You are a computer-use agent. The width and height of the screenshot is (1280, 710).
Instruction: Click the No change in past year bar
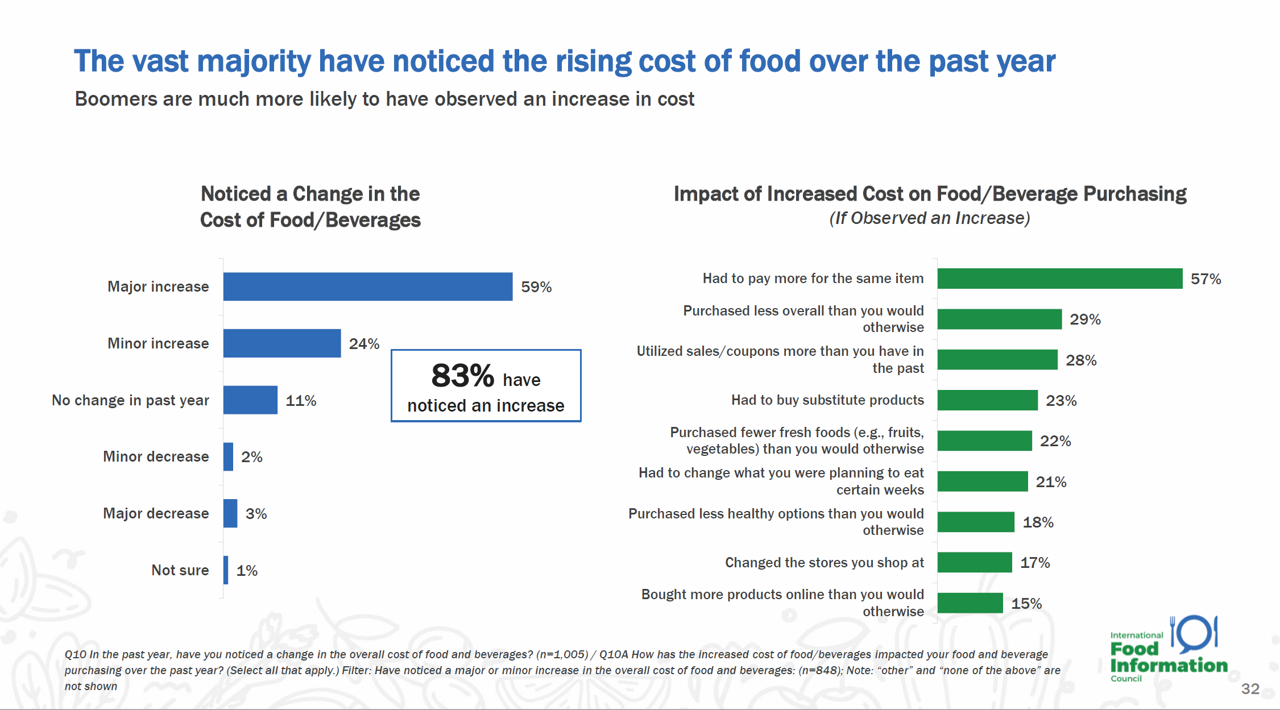[x=250, y=400]
